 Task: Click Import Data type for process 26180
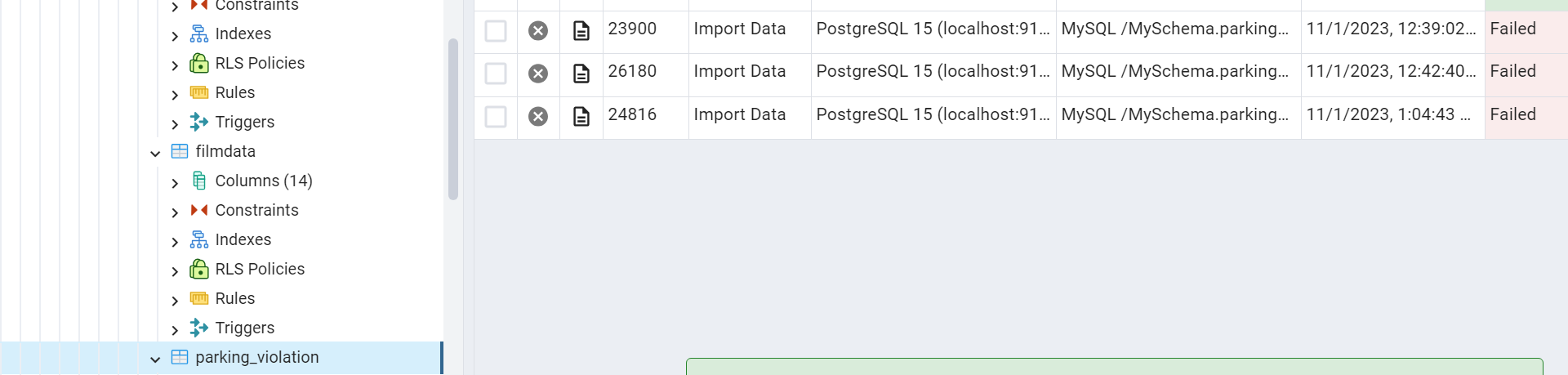(739, 71)
